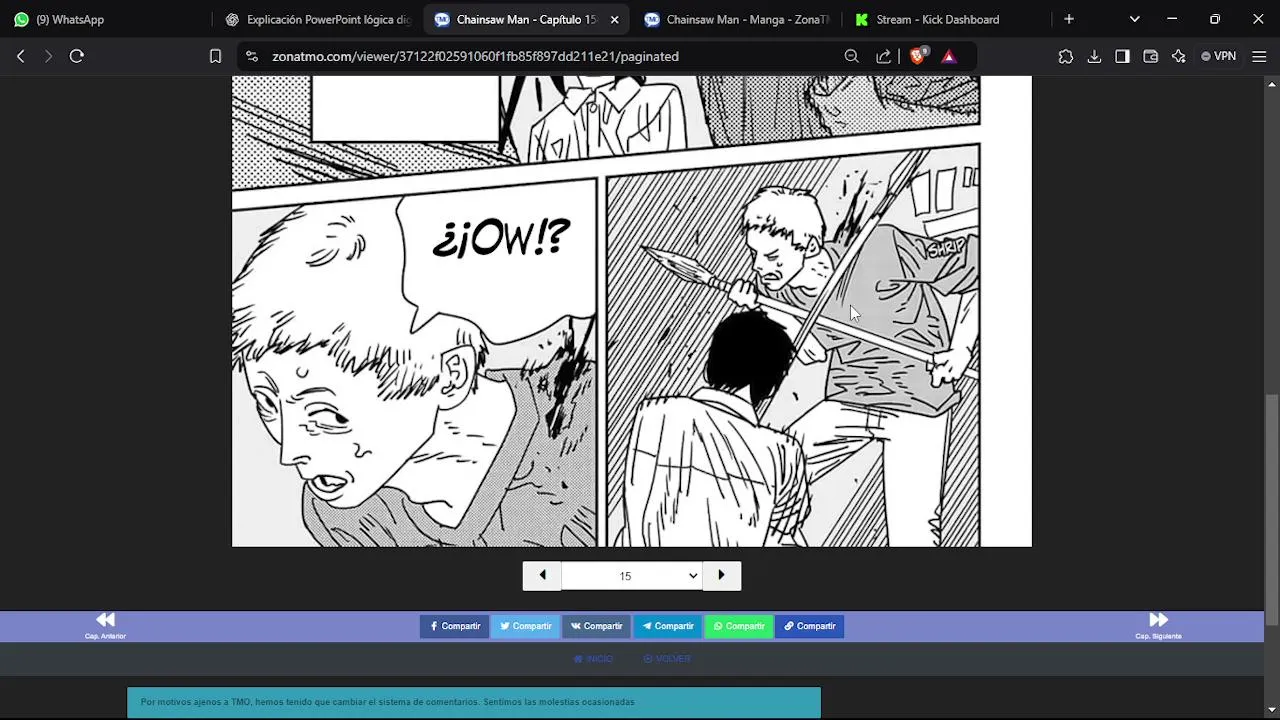The height and width of the screenshot is (720, 1280).
Task: Open the share icon in address bar
Action: click(x=883, y=57)
